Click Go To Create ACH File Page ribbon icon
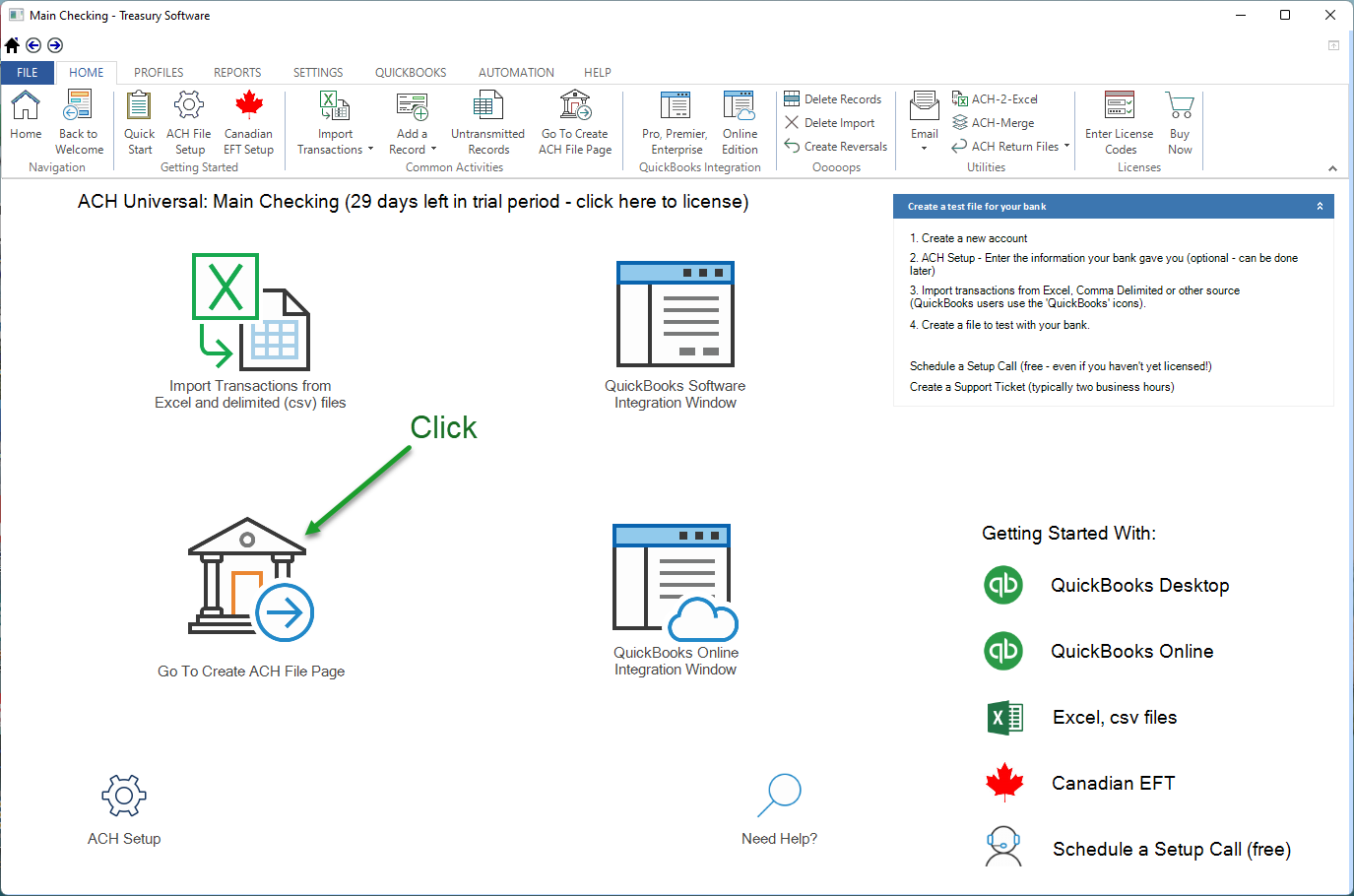 click(575, 104)
